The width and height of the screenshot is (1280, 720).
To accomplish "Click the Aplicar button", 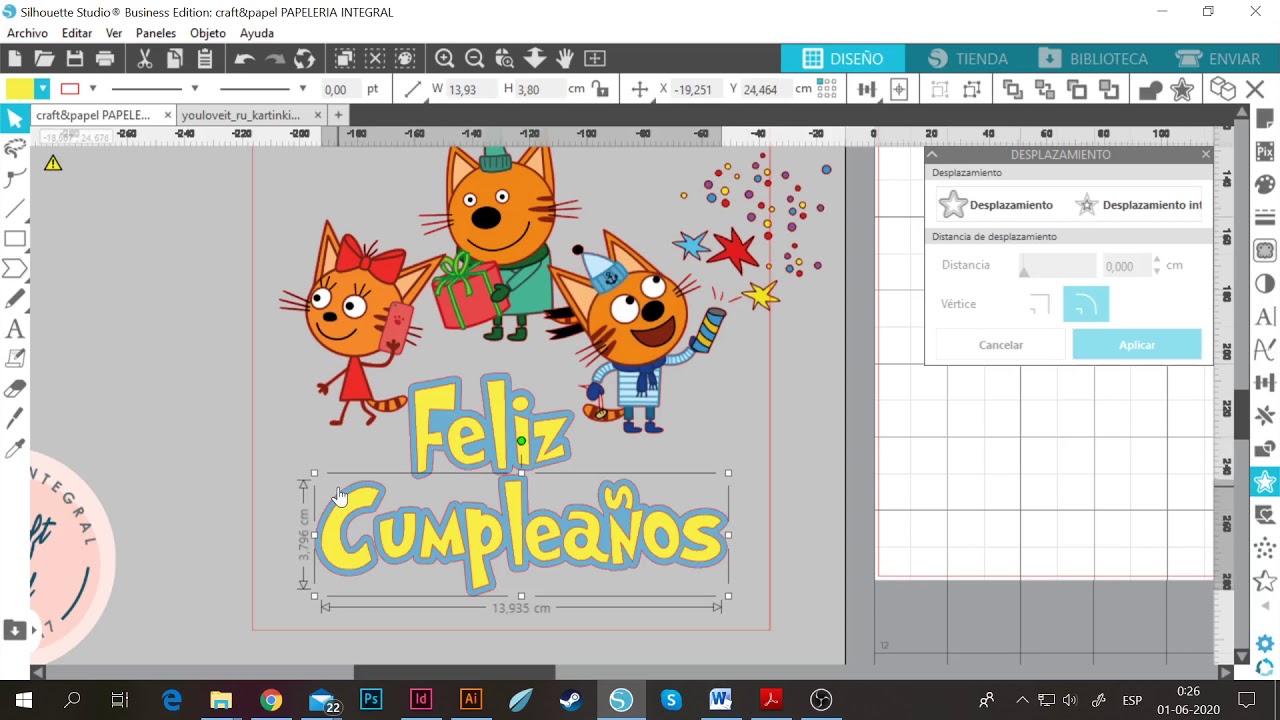I will 1137,344.
